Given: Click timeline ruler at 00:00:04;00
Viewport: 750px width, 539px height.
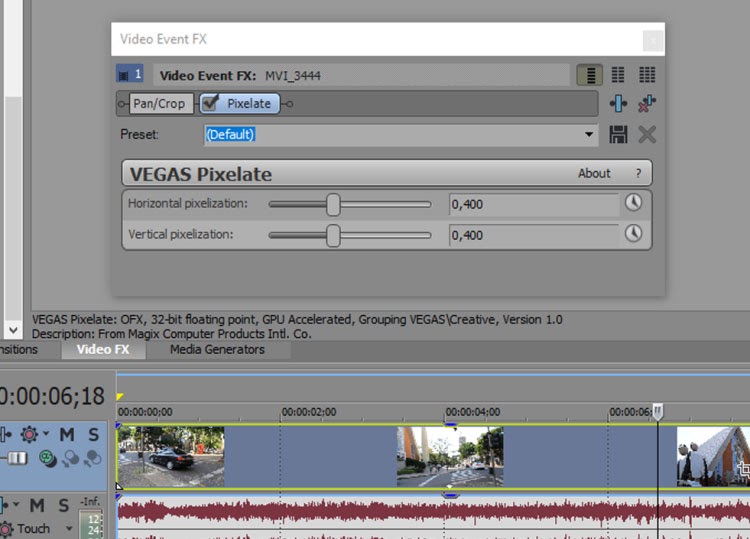Looking at the screenshot, I should pyautogui.click(x=473, y=412).
